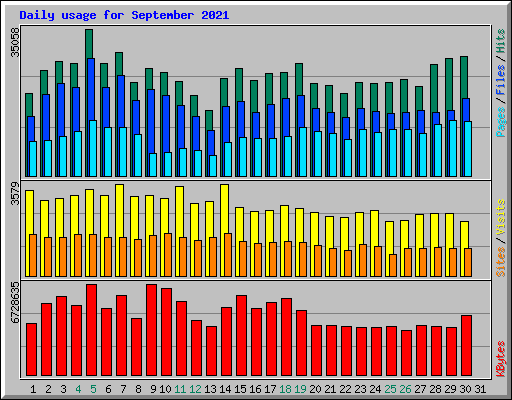The height and width of the screenshot is (400, 512).
Task: Click the green hits bar for day 7
Action: tap(119, 63)
